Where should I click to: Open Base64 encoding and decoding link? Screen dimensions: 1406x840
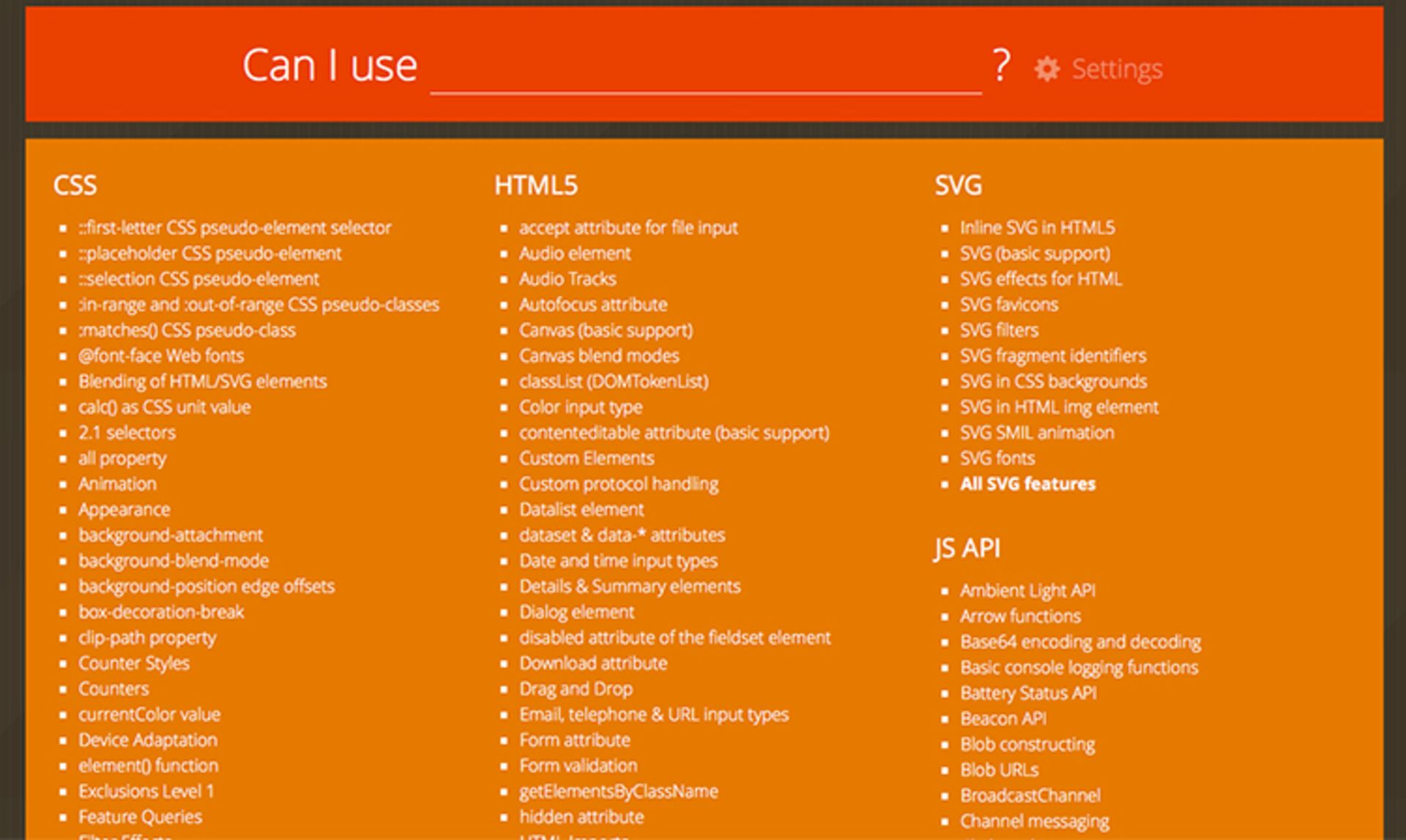click(x=1081, y=642)
